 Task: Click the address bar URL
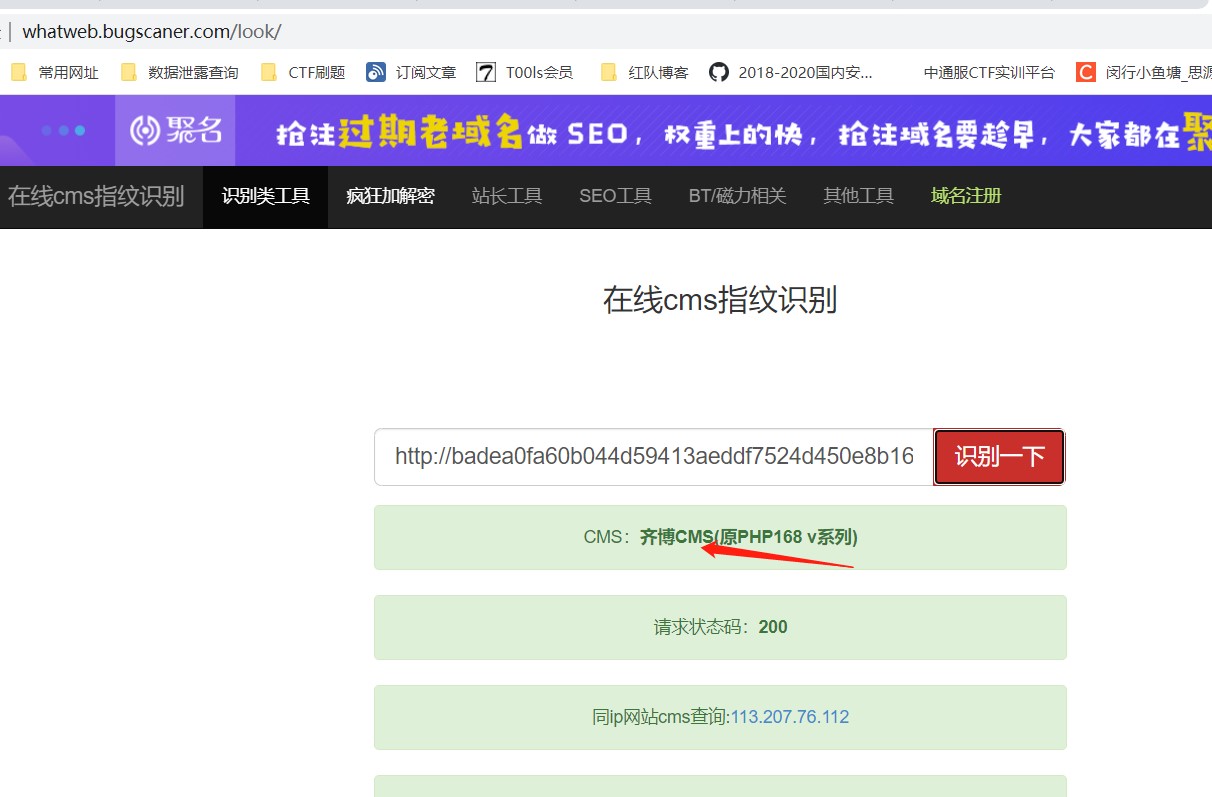tap(152, 31)
